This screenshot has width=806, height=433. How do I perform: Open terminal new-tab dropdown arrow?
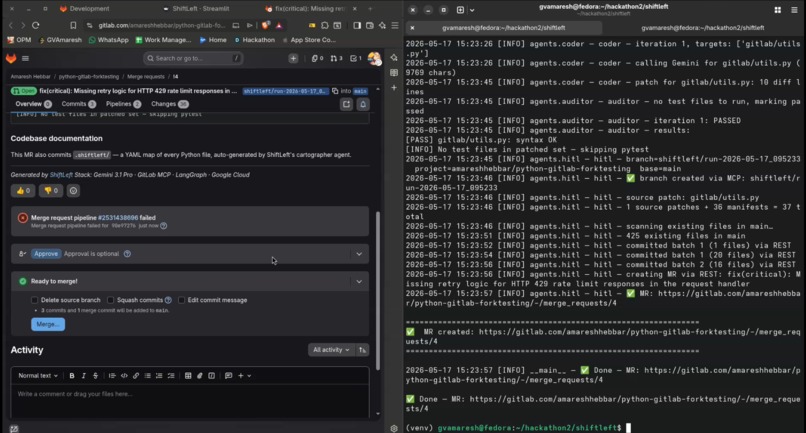[x=472, y=10]
